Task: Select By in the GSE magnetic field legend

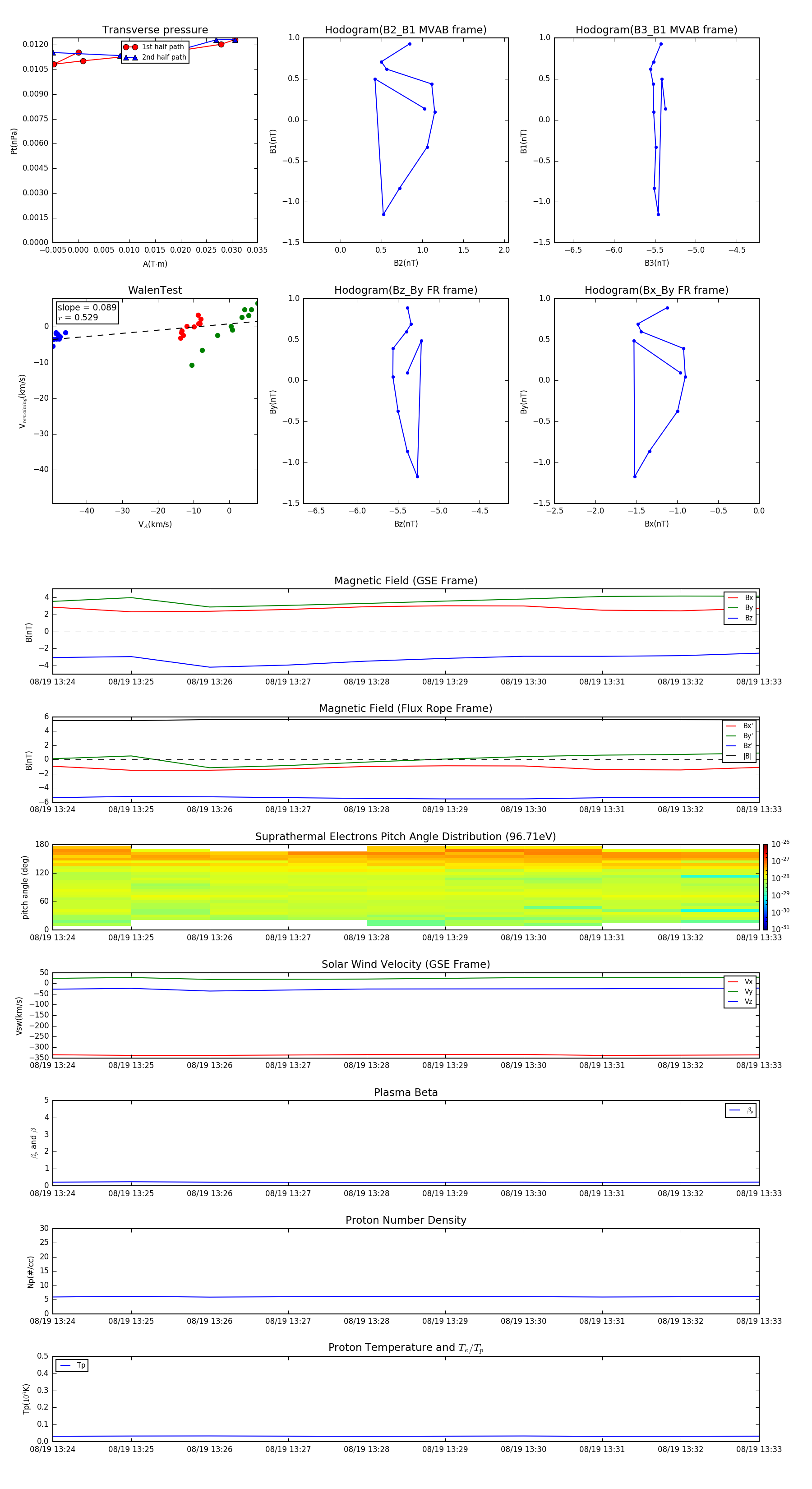Action: 740,607
